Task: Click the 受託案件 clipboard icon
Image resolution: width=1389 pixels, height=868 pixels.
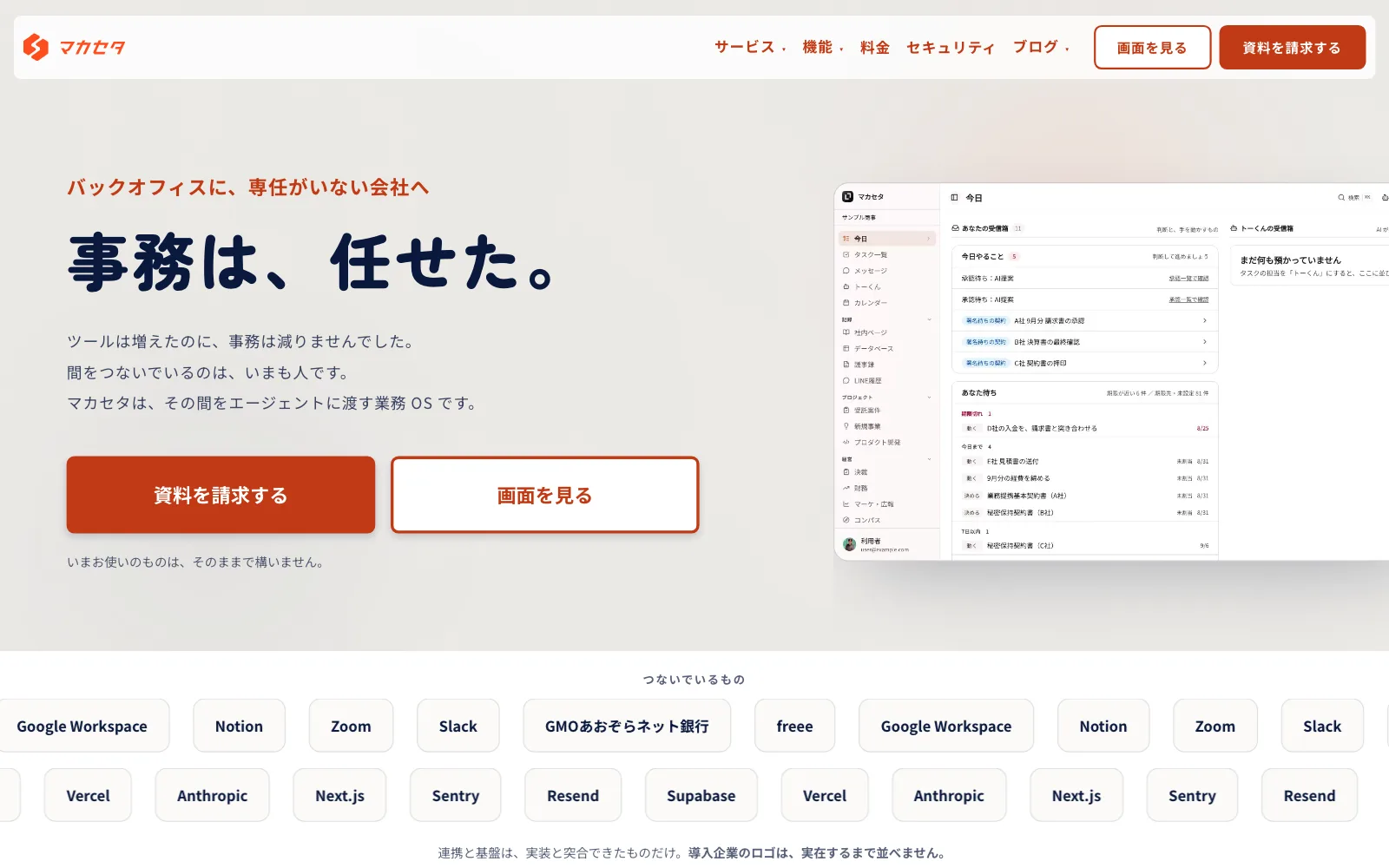Action: 846,411
